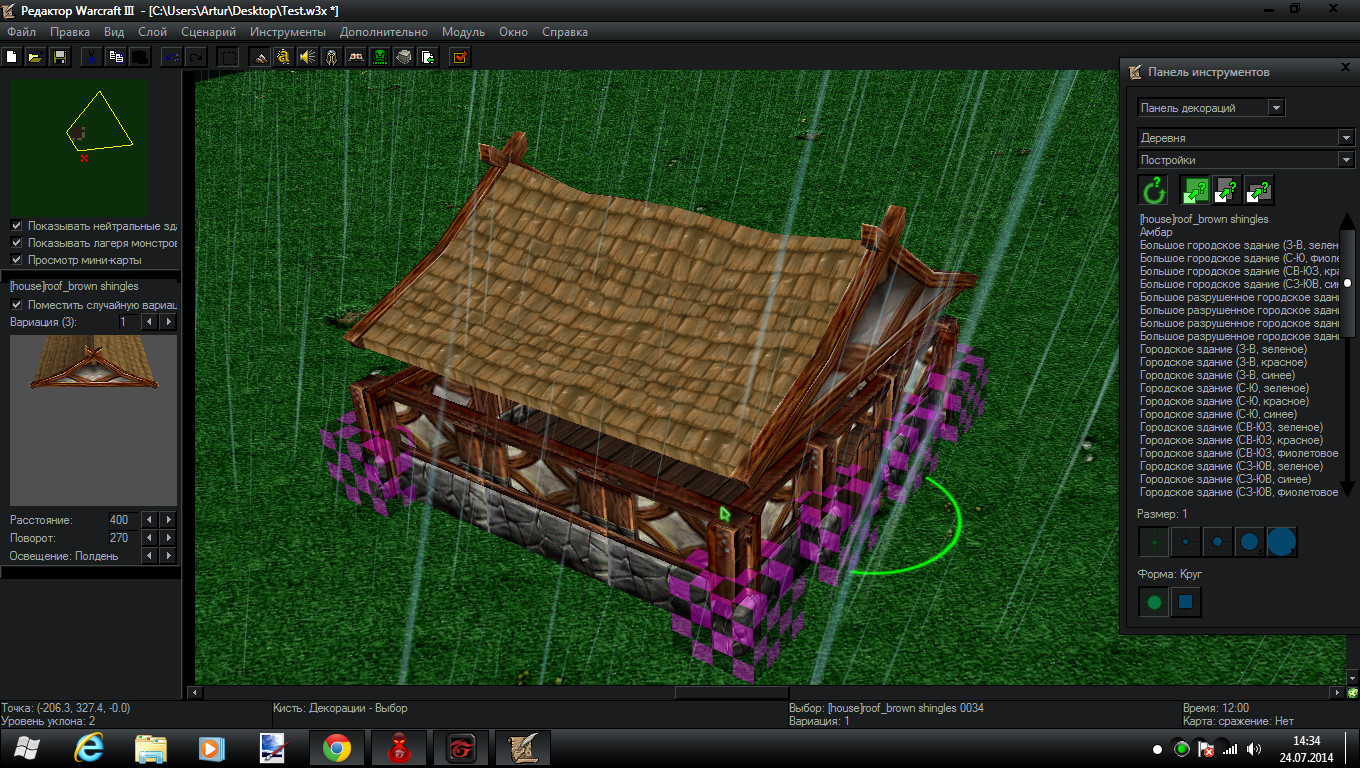The image size is (1360, 768).
Task: Click the Test map checkmark icon
Action: point(459,57)
